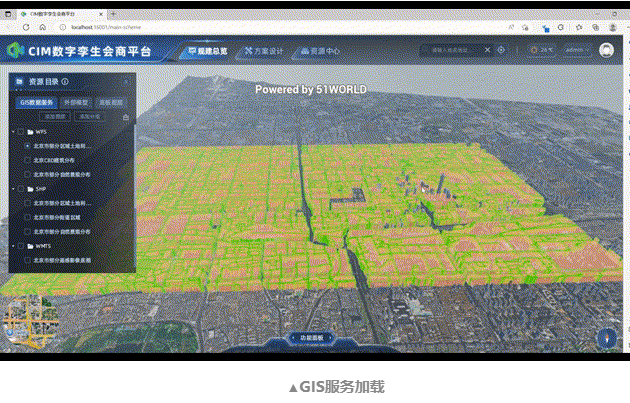Screen dimensions: 630x403
Task: Click the compass icon at bottom right
Action: (607, 338)
